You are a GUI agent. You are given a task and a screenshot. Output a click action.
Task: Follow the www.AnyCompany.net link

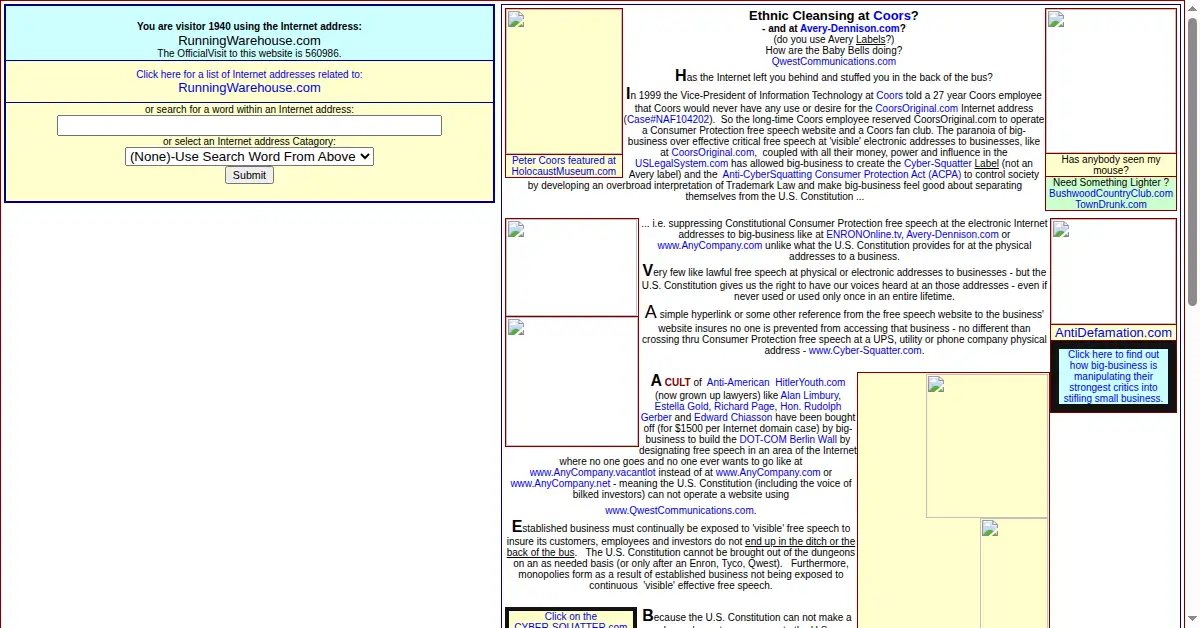(x=560, y=483)
